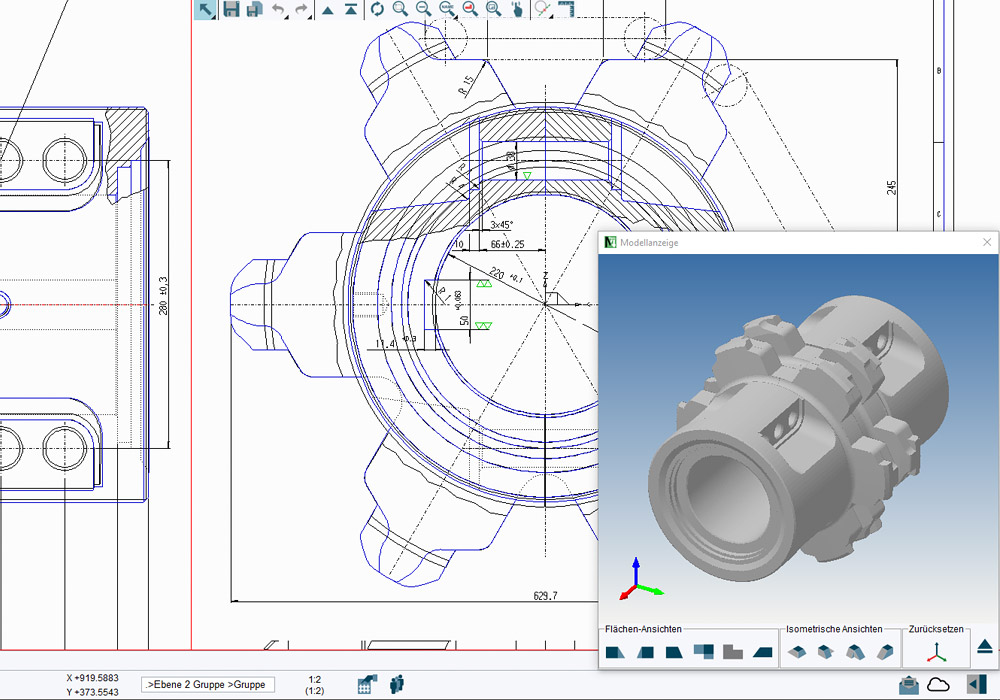The height and width of the screenshot is (700, 1000).
Task: Click the zoom out magnifier
Action: pyautogui.click(x=423, y=9)
